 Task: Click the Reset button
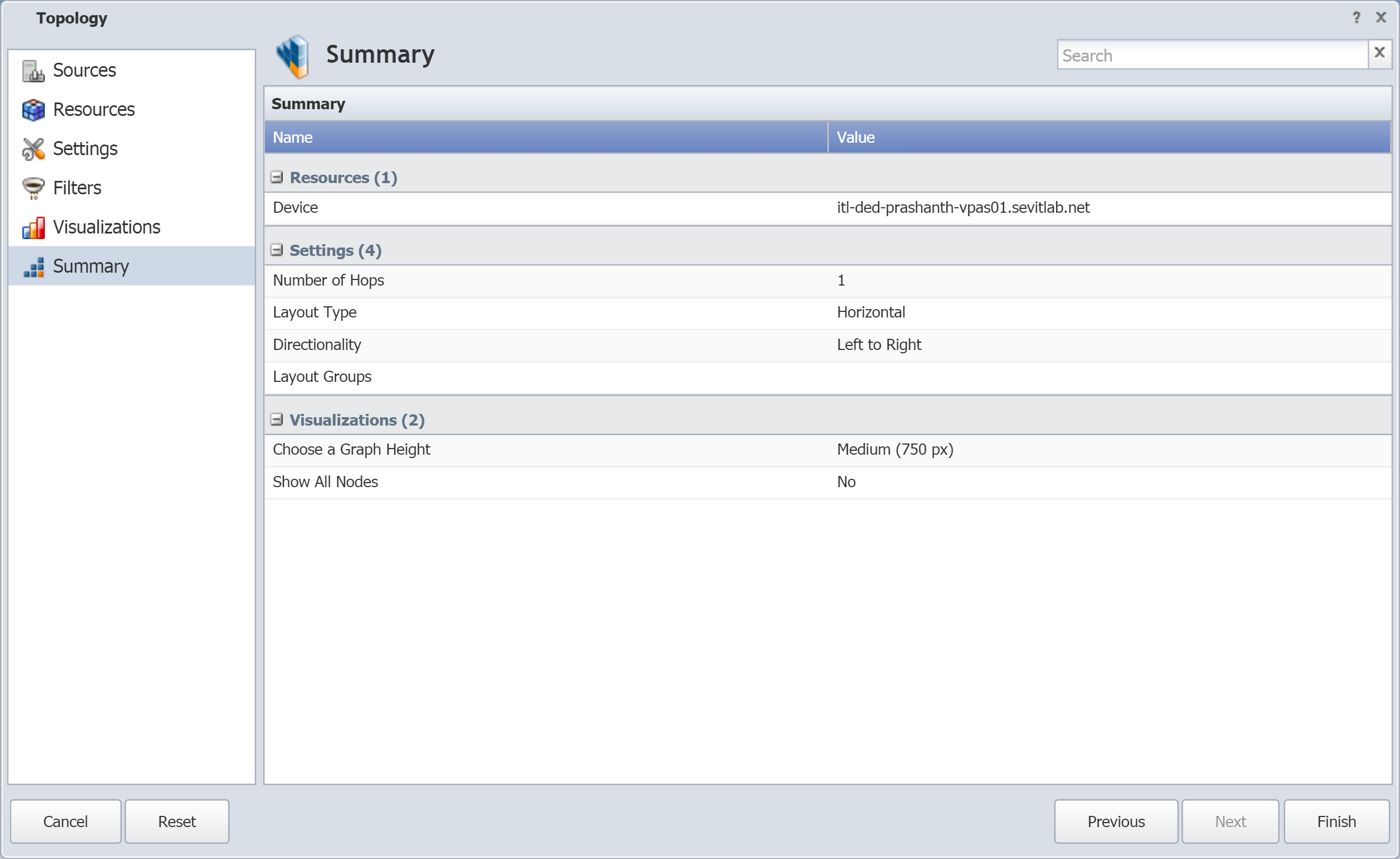177,821
